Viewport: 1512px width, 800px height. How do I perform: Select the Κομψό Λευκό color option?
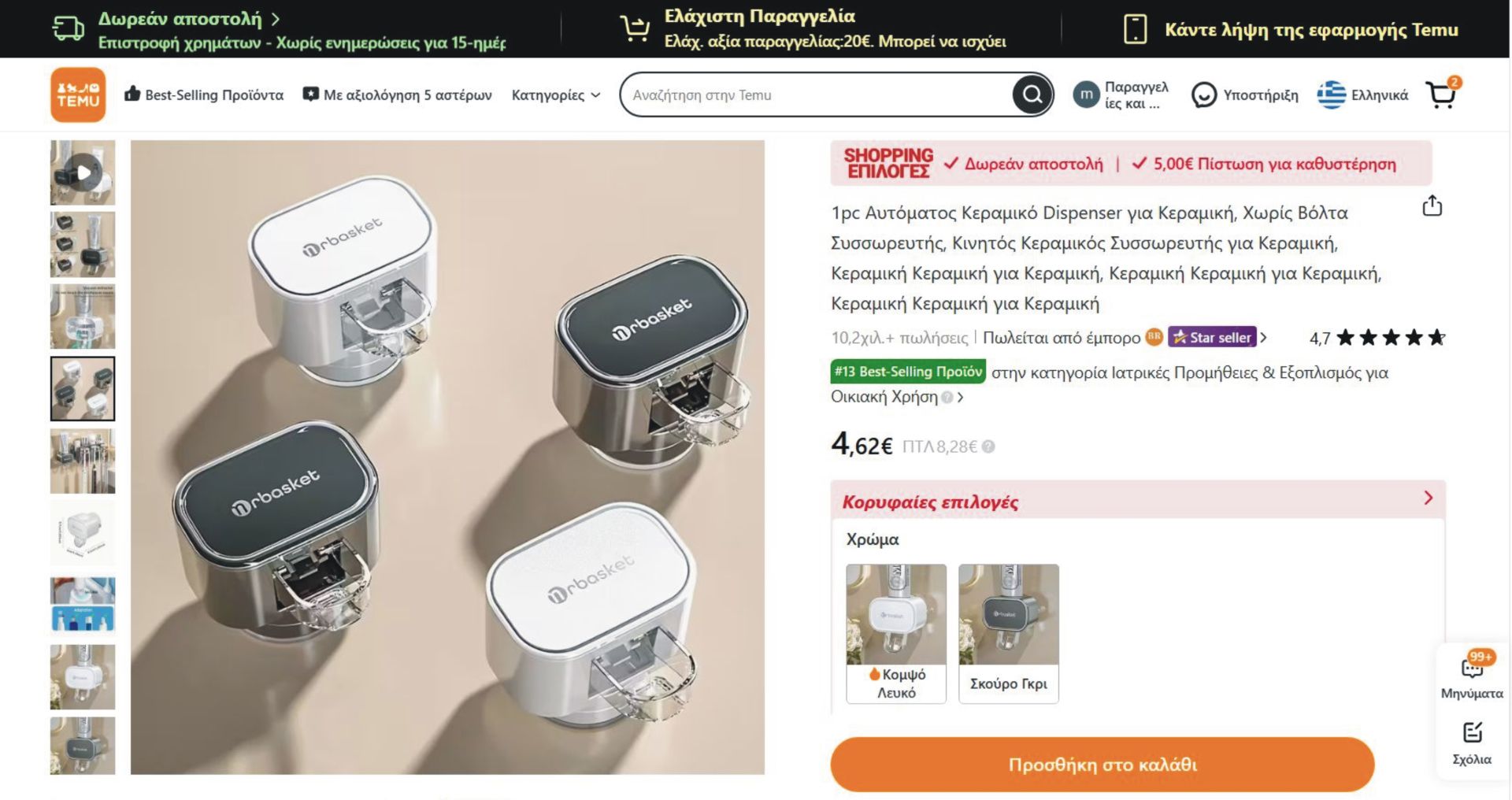(896, 633)
